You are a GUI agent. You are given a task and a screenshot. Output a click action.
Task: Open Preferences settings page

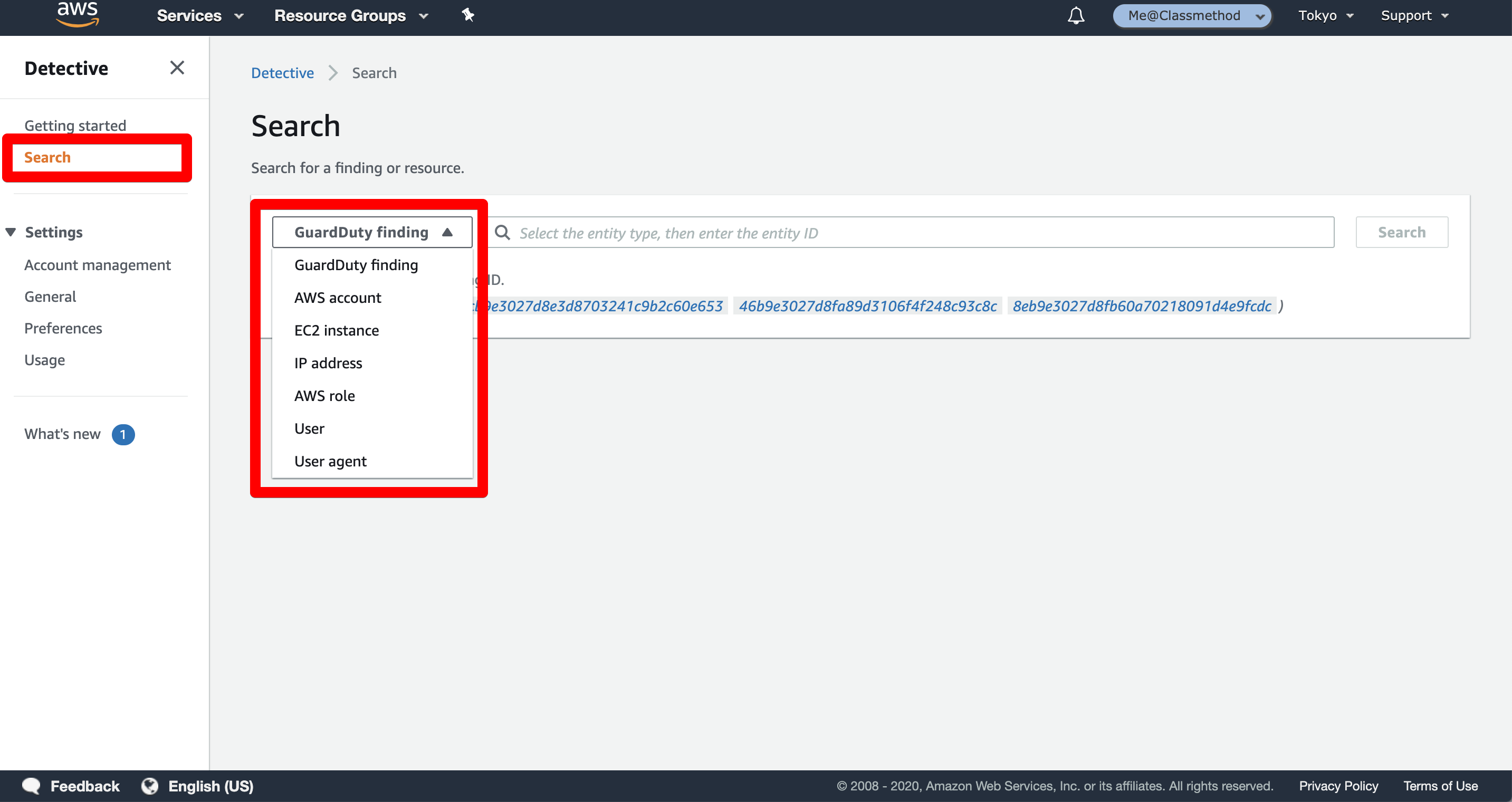coord(63,328)
